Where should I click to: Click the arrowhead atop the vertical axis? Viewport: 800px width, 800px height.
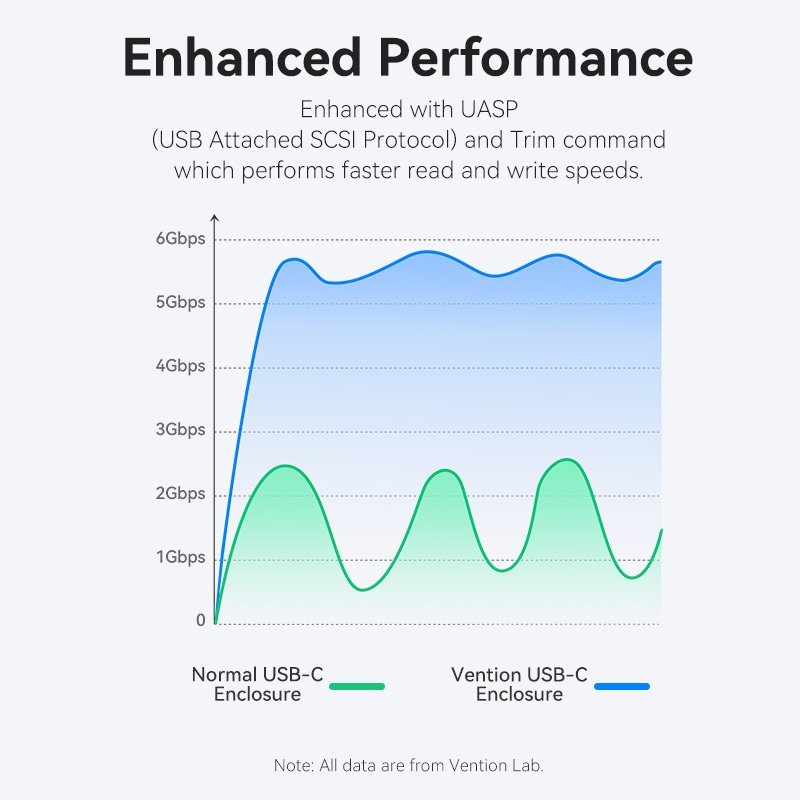(x=214, y=217)
